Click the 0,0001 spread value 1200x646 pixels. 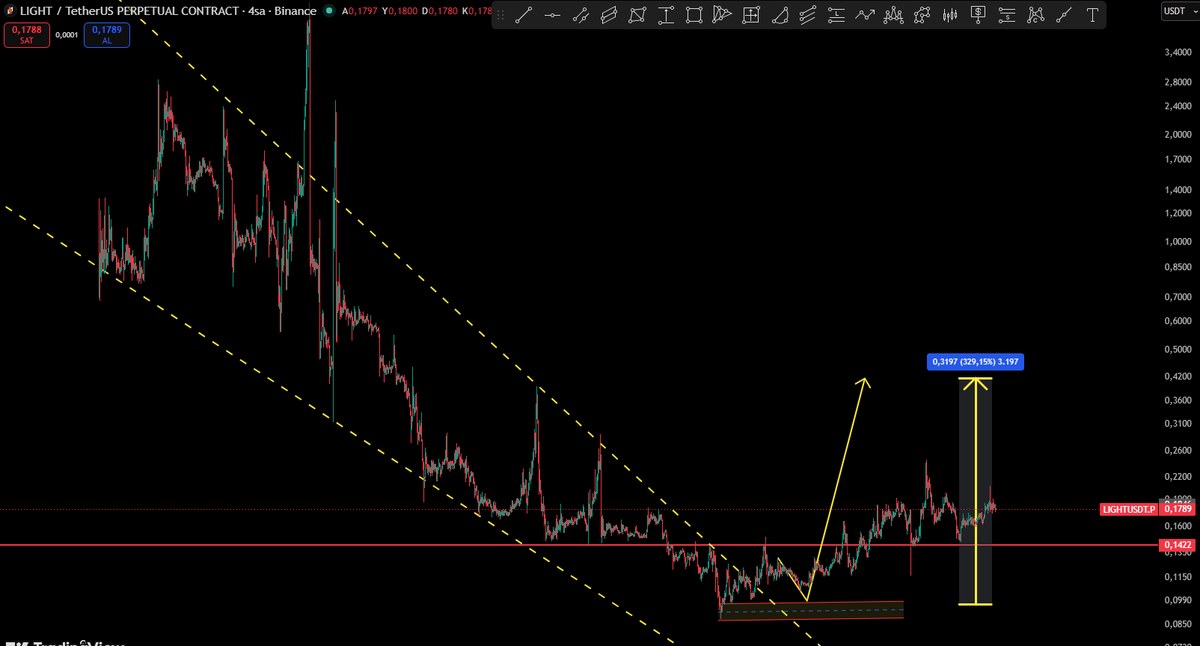[66, 34]
